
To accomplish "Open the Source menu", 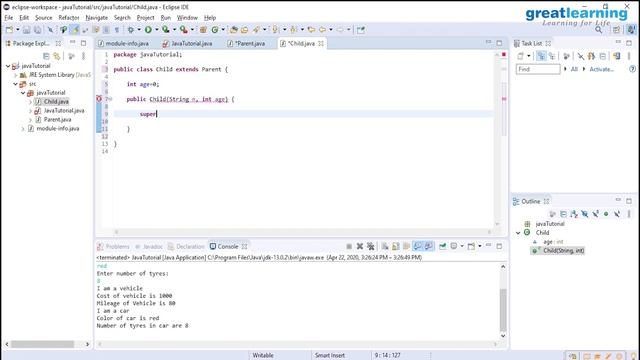I will point(44,18).
